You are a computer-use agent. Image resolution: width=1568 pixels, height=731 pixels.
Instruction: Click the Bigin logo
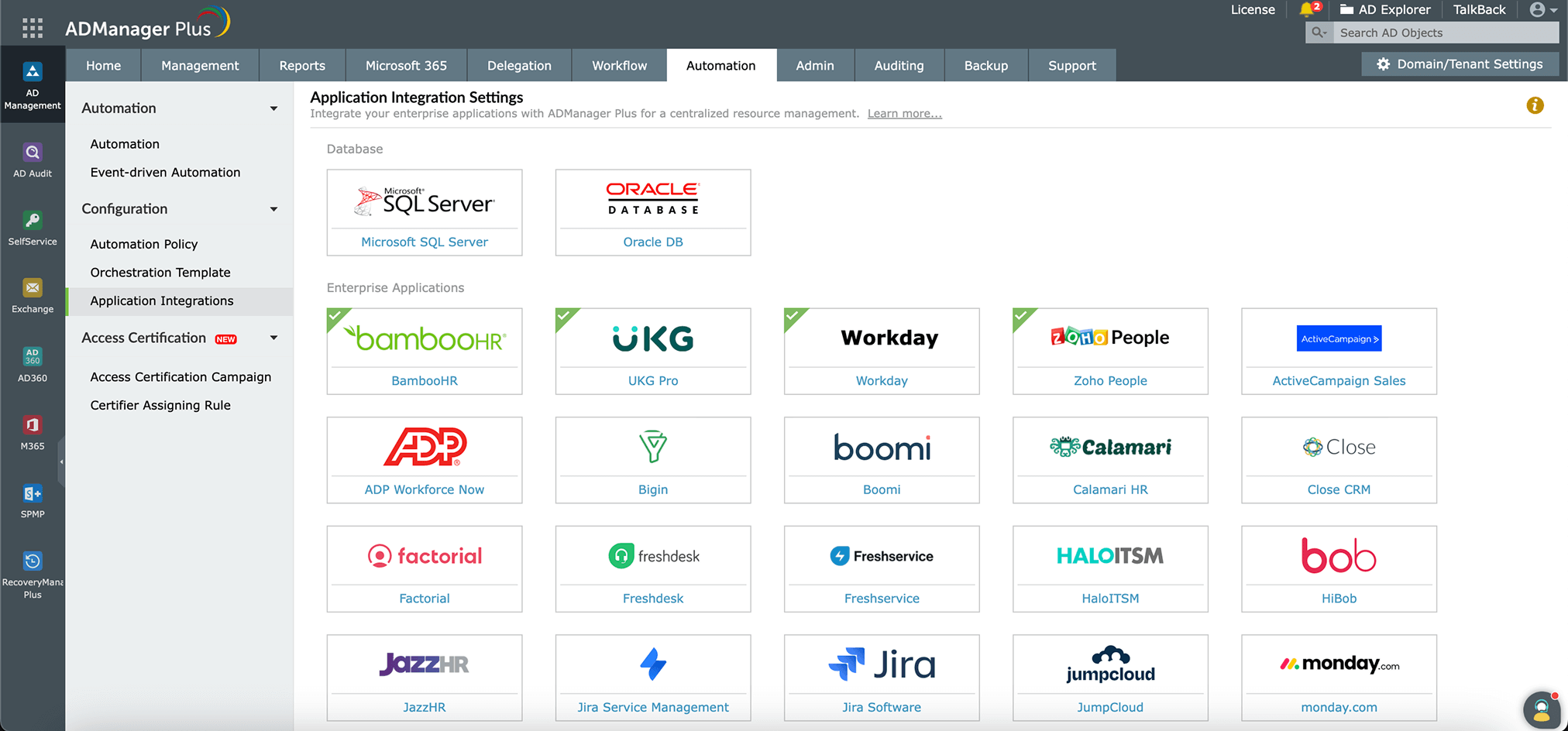point(653,446)
